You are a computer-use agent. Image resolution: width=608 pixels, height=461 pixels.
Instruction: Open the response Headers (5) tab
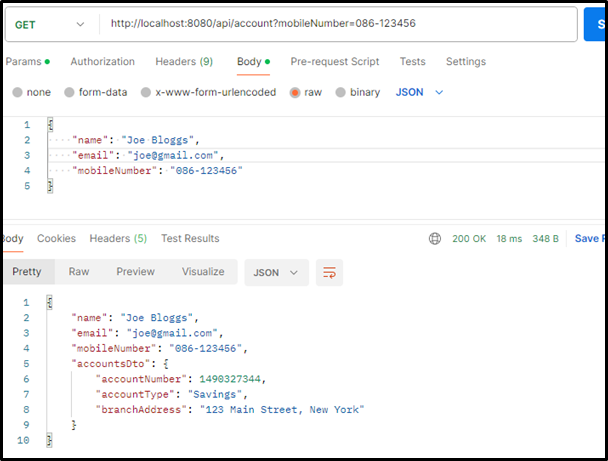(x=118, y=238)
